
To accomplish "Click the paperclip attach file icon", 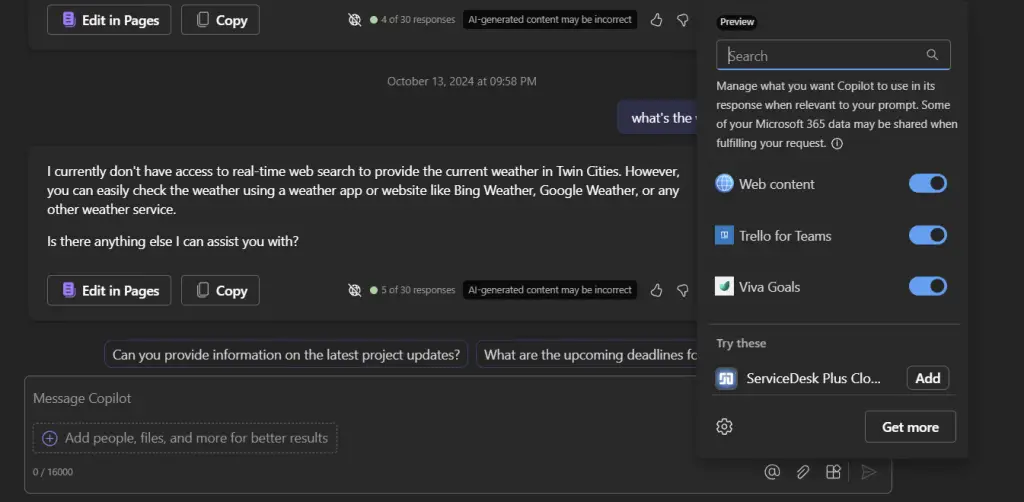I will [x=802, y=472].
